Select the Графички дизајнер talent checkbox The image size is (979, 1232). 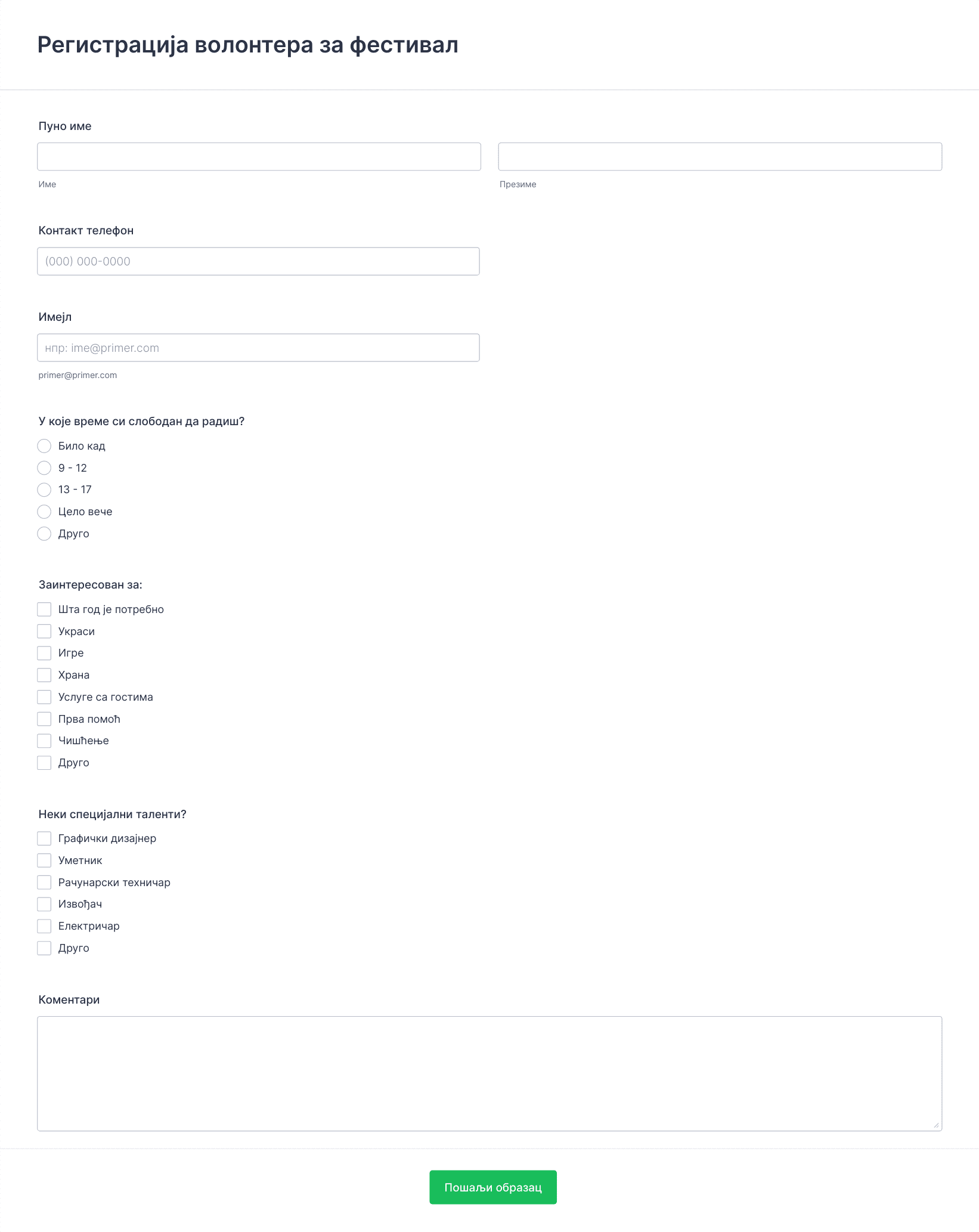click(x=44, y=838)
